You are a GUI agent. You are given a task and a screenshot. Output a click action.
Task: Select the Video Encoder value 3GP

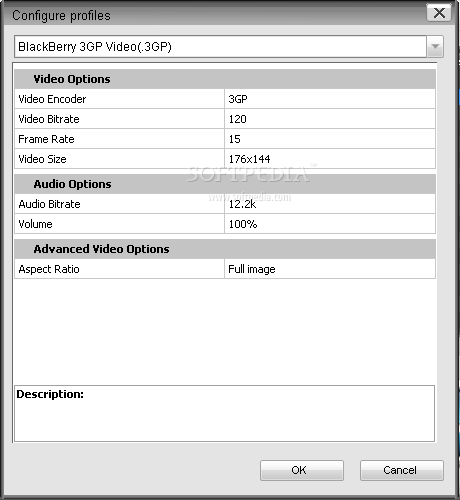tap(330, 99)
